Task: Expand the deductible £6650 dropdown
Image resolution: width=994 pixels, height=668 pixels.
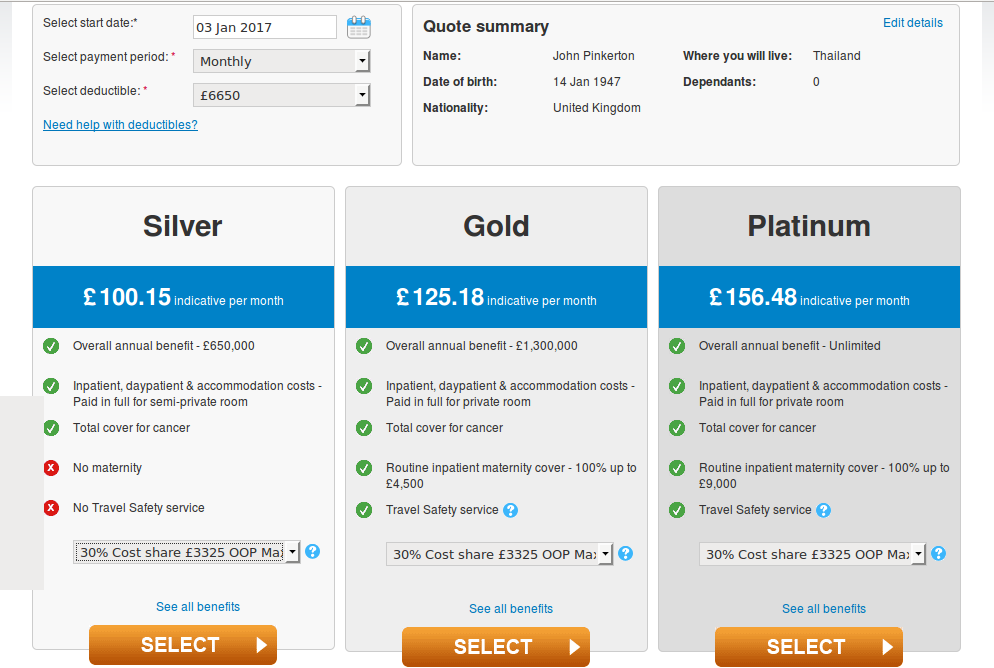Action: click(281, 96)
